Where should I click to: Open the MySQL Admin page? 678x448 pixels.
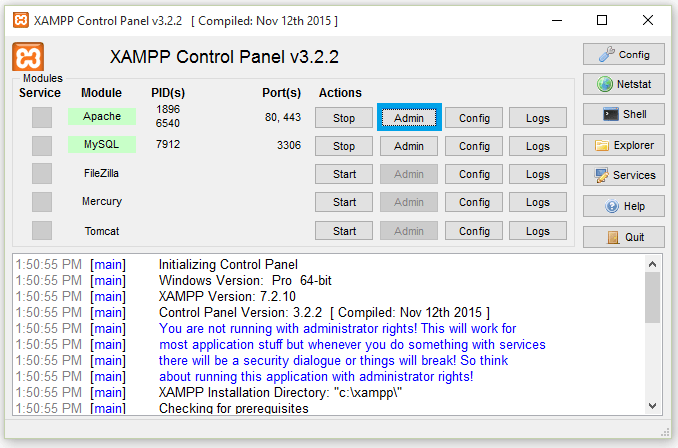pyautogui.click(x=408, y=146)
